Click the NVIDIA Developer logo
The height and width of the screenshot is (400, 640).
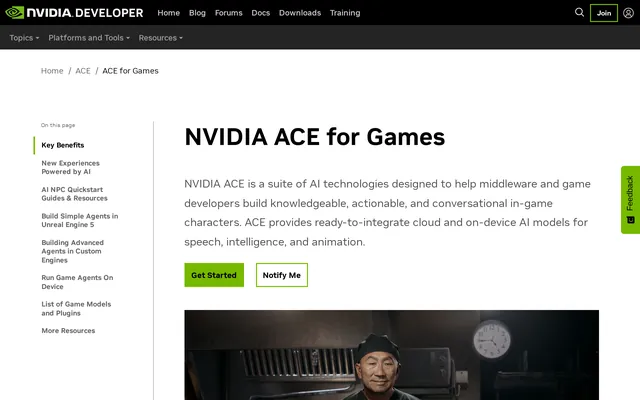tap(74, 13)
